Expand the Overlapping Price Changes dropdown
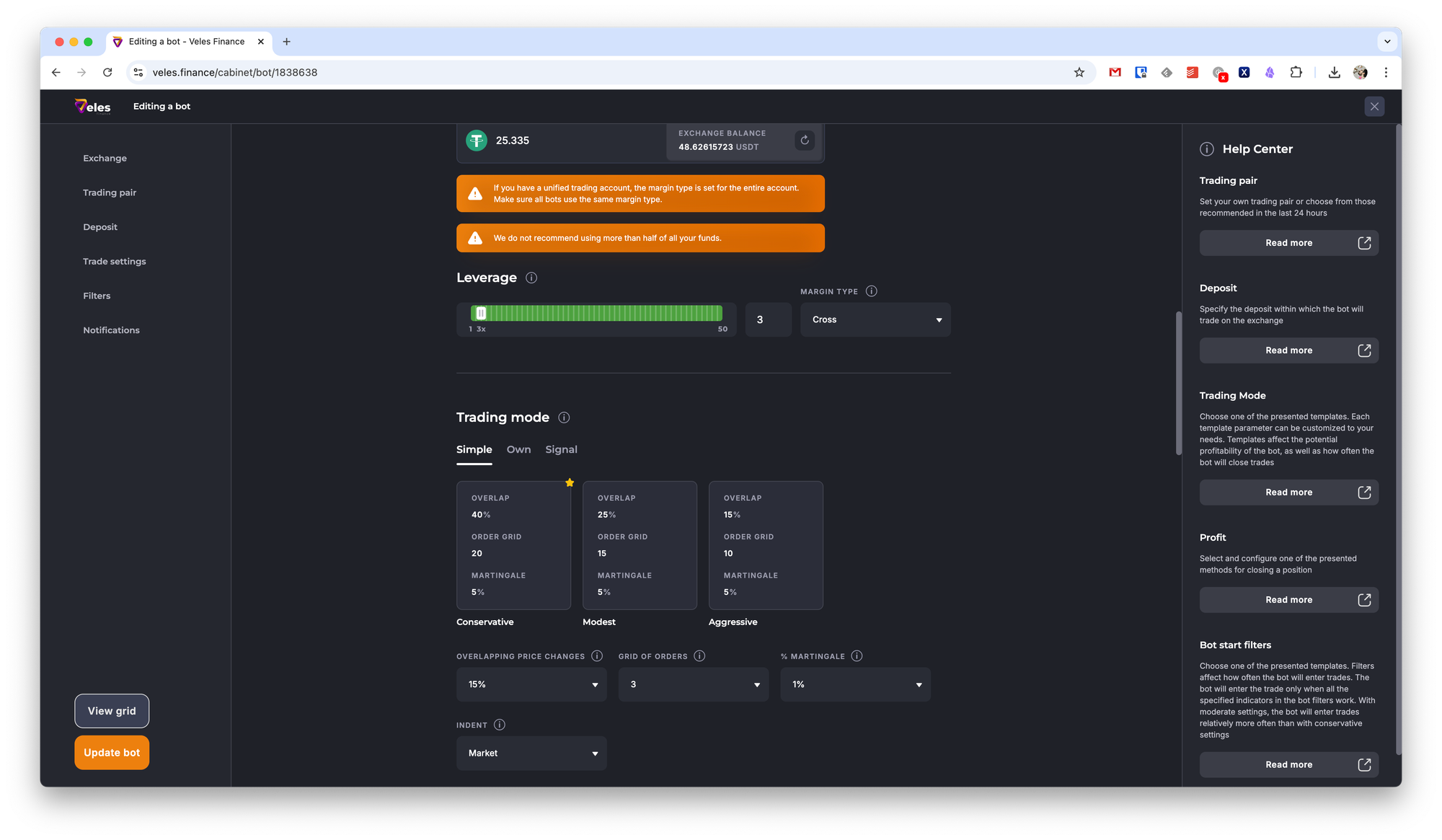Image resolution: width=1442 pixels, height=840 pixels. pyautogui.click(x=531, y=684)
